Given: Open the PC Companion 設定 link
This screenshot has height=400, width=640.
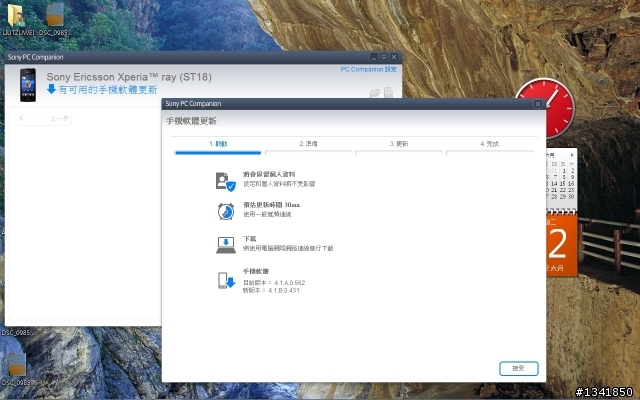Looking at the screenshot, I should click(x=369, y=69).
